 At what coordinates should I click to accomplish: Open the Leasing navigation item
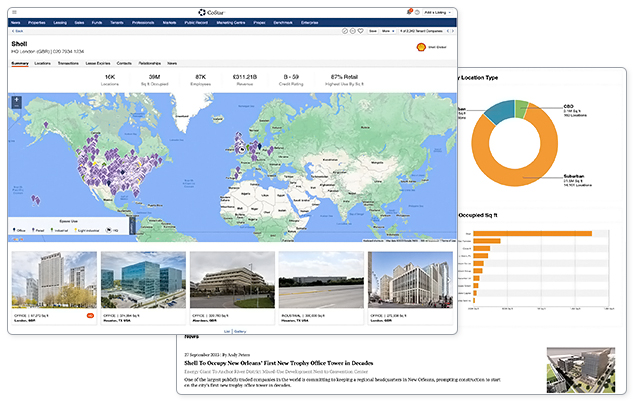click(60, 23)
